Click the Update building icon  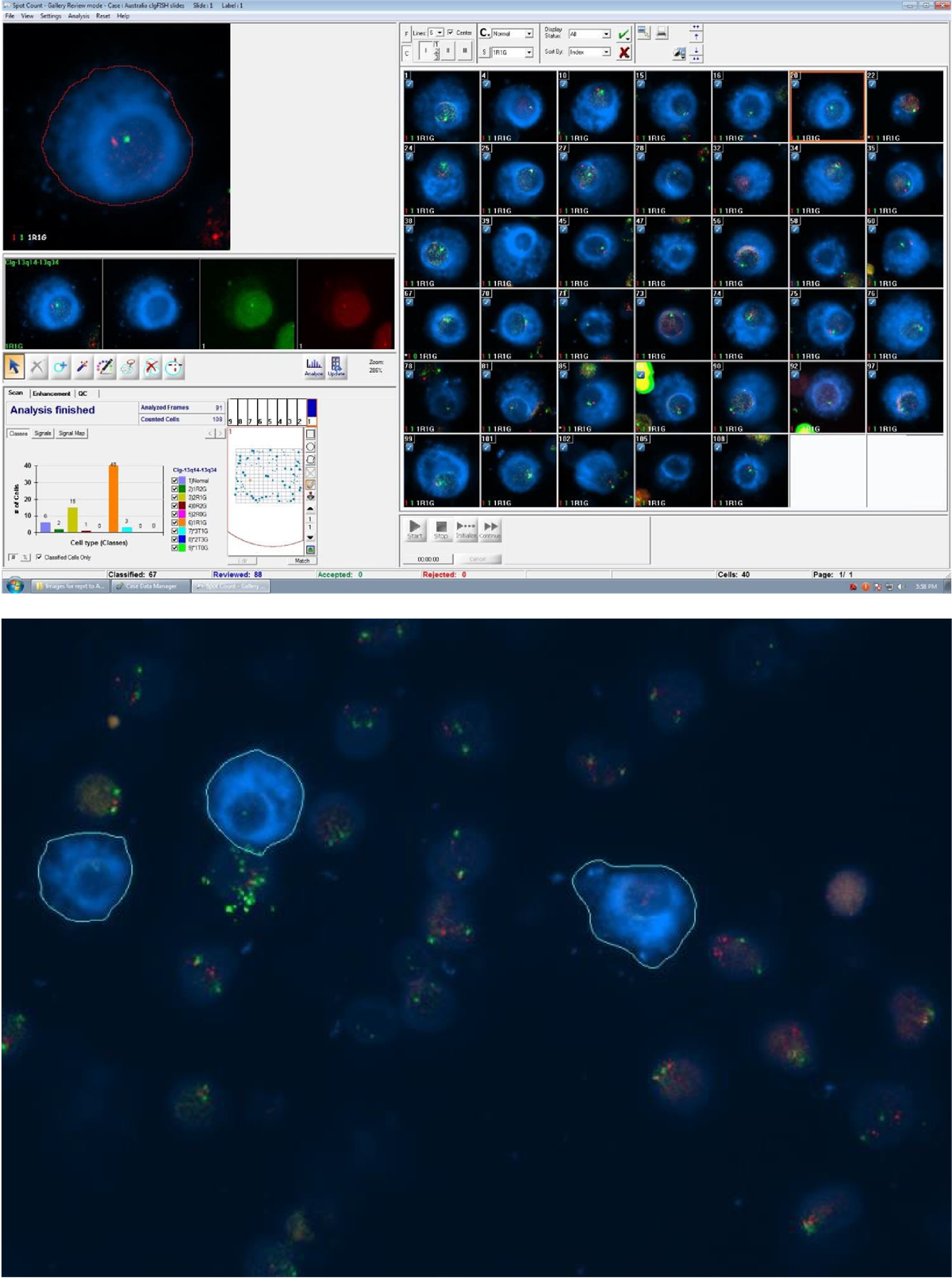(x=336, y=366)
